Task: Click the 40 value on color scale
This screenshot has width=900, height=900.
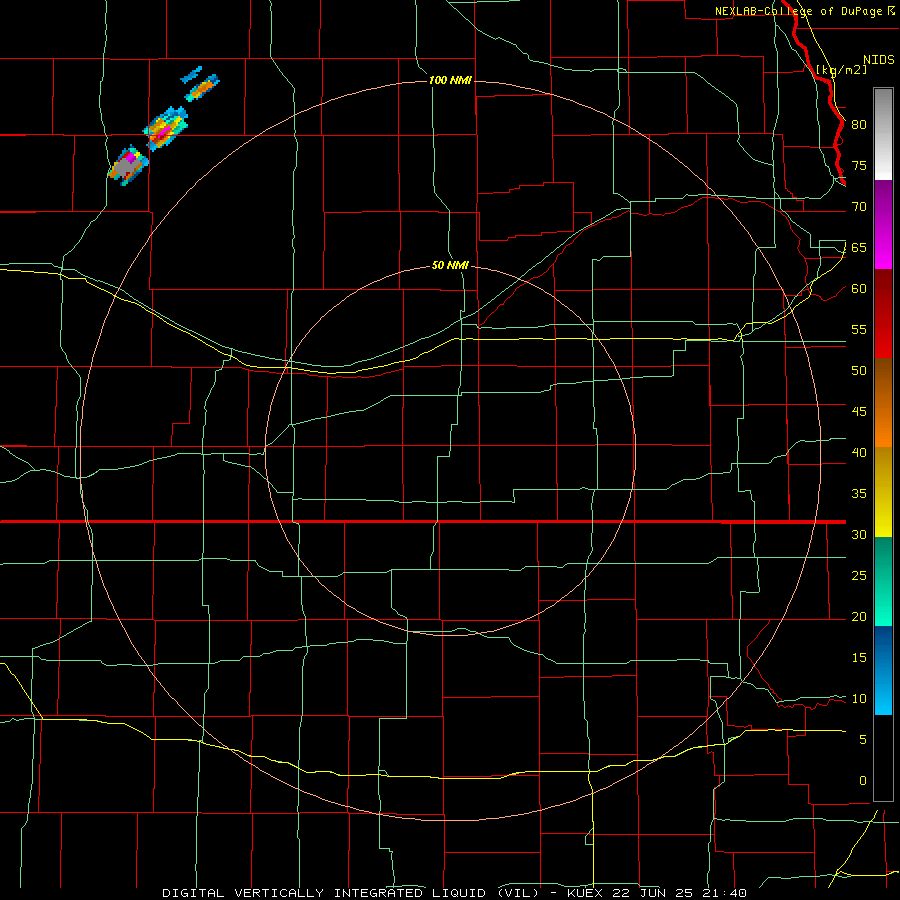Action: (x=859, y=452)
